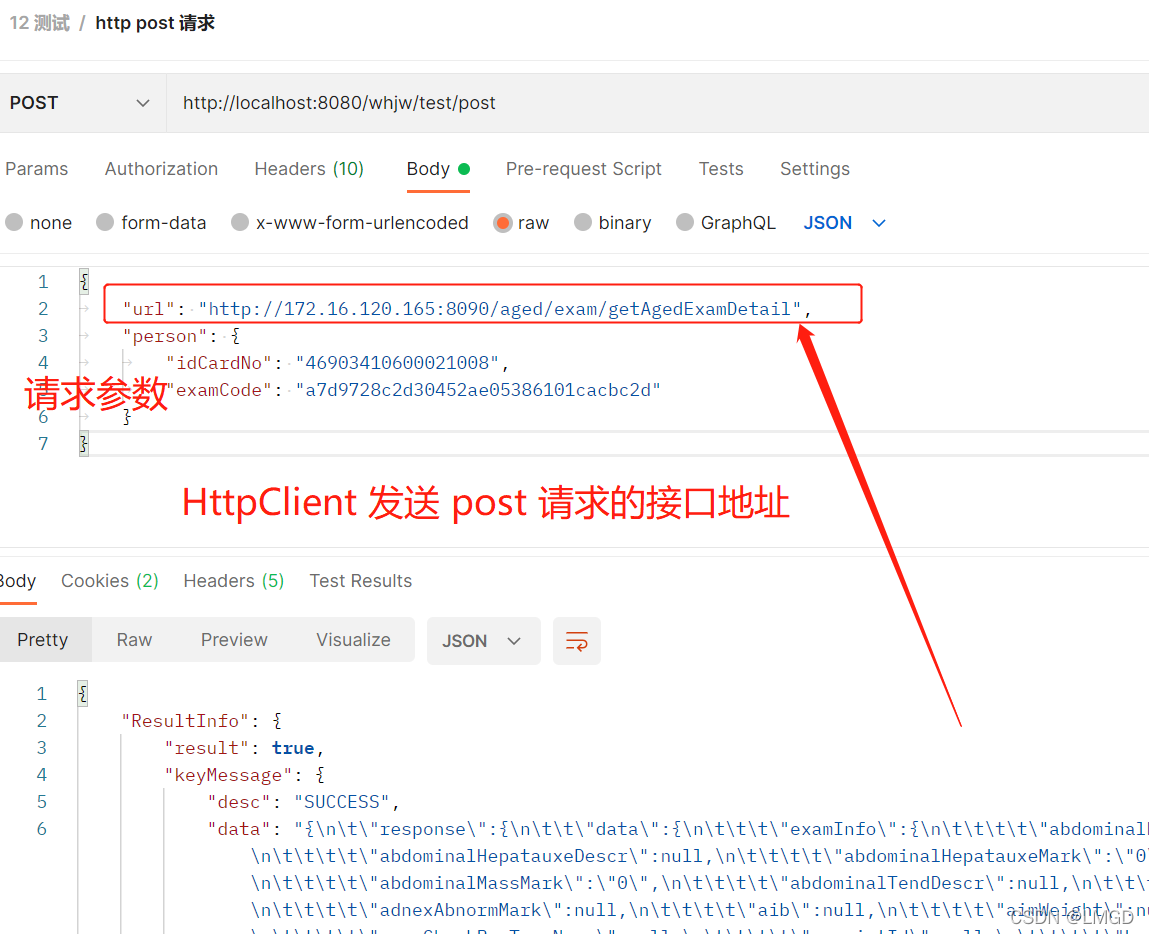1149x934 pixels.
Task: Open response JSON format dropdown
Action: [484, 641]
